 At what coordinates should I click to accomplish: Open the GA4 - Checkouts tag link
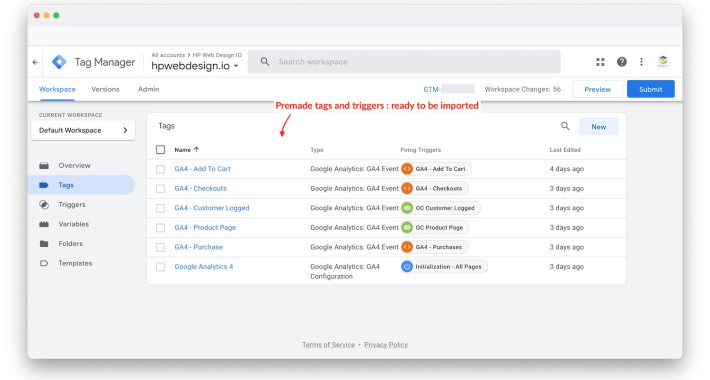click(x=201, y=188)
